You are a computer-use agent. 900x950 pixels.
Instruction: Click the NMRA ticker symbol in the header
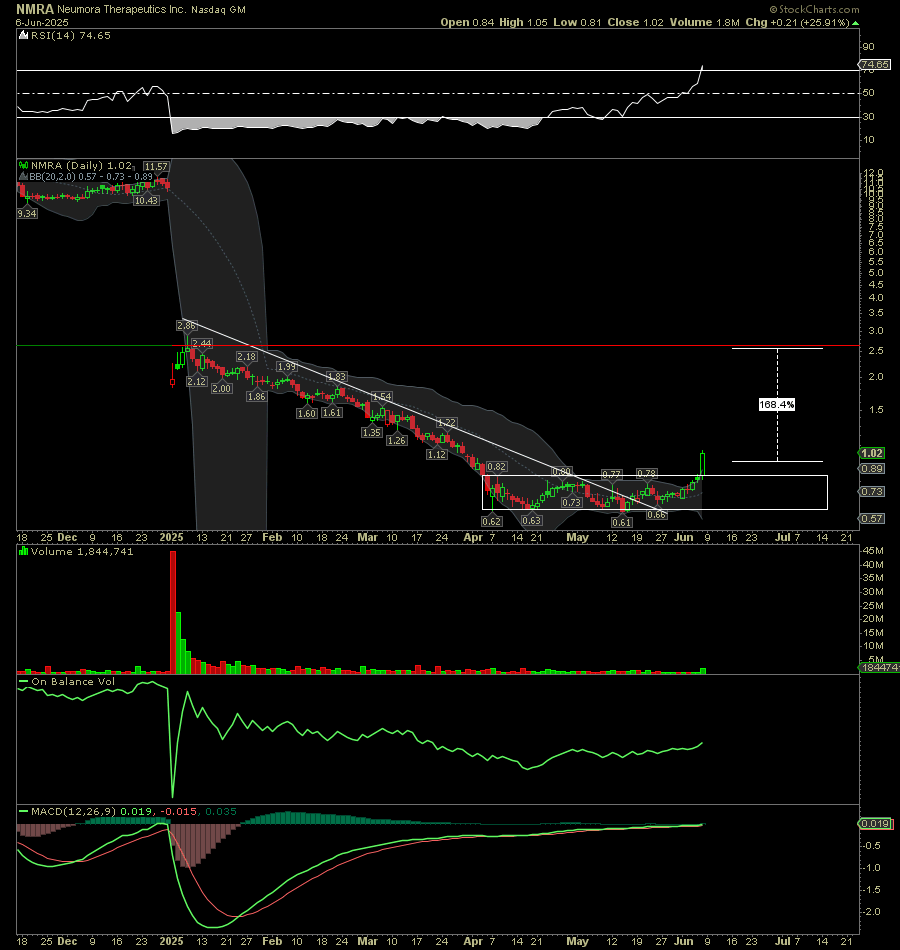pos(35,9)
